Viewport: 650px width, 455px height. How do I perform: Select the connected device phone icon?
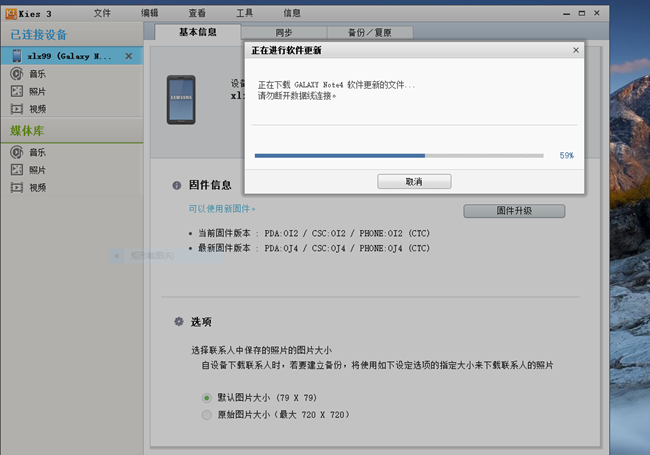click(x=17, y=56)
